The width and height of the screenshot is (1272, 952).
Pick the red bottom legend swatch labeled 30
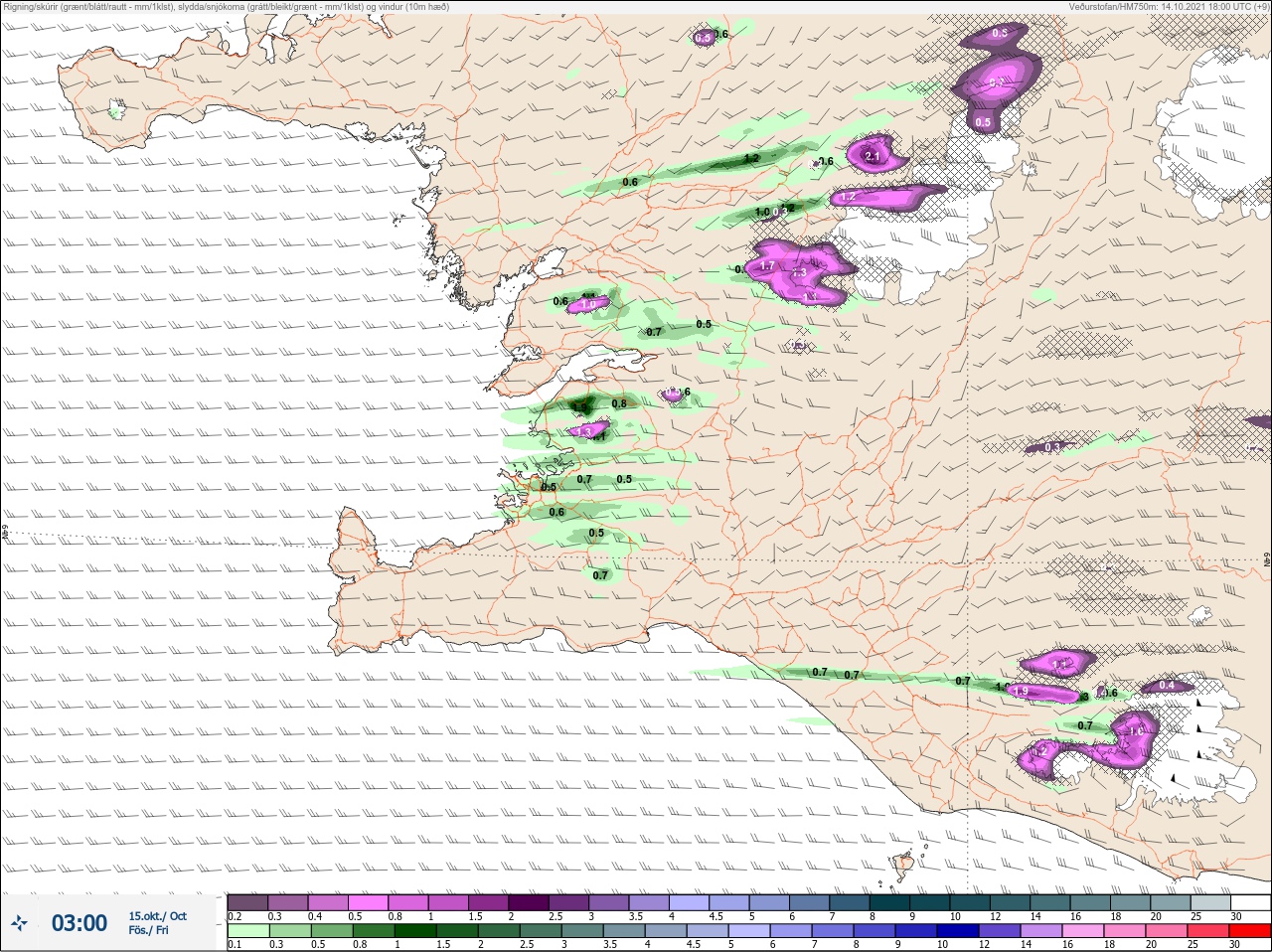pos(1250,931)
